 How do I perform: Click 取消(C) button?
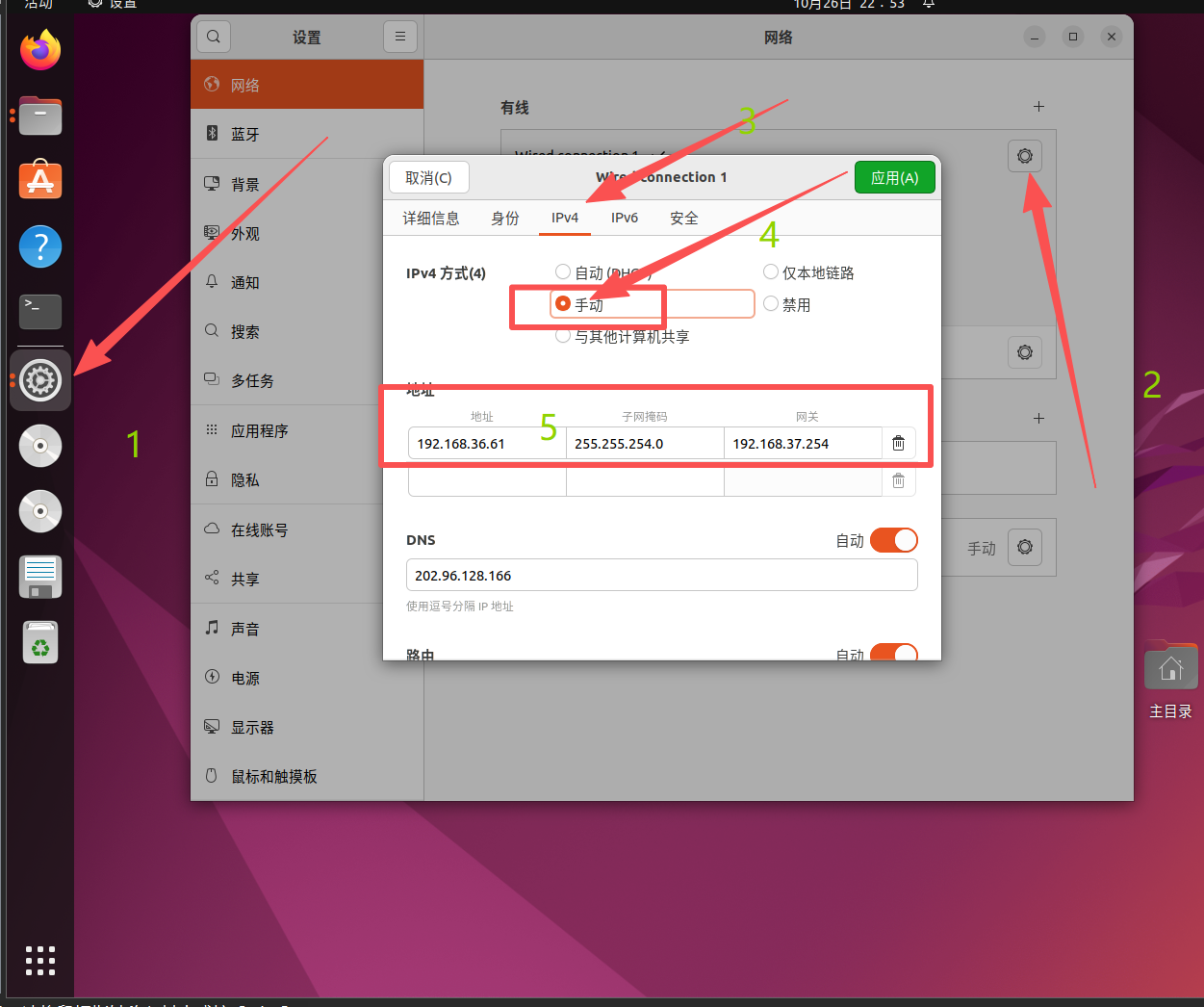pos(429,177)
